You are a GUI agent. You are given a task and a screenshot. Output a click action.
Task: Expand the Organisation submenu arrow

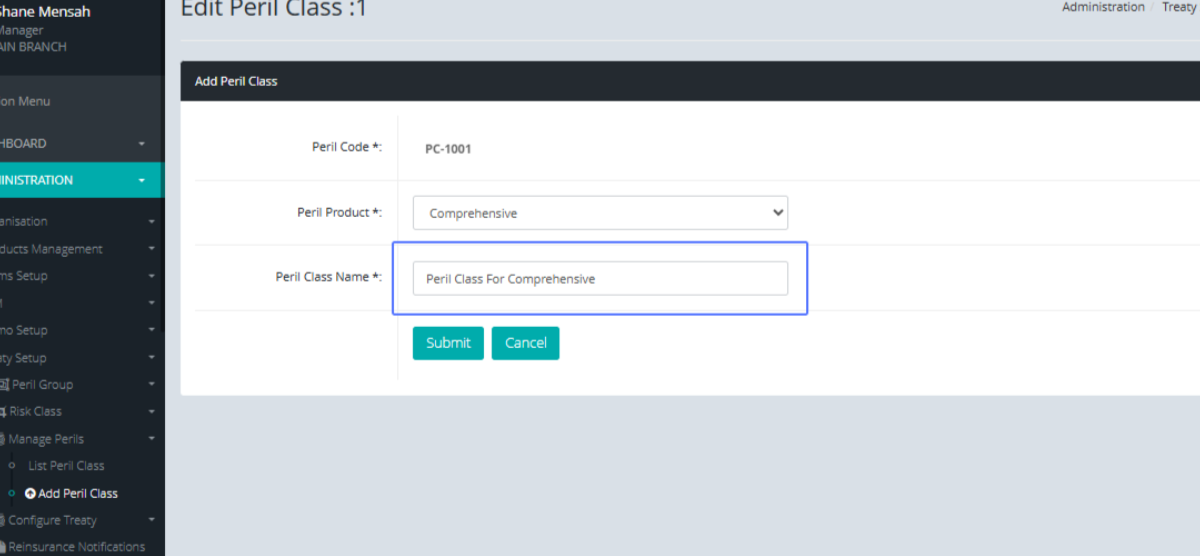[x=151, y=222]
